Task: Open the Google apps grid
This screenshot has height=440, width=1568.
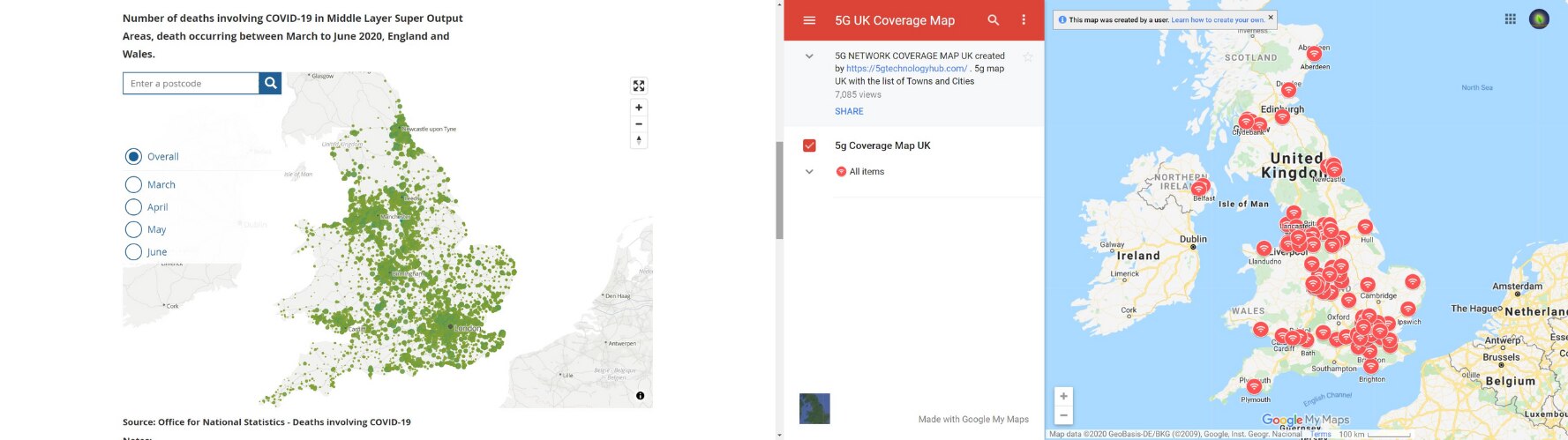Action: pos(1511,19)
